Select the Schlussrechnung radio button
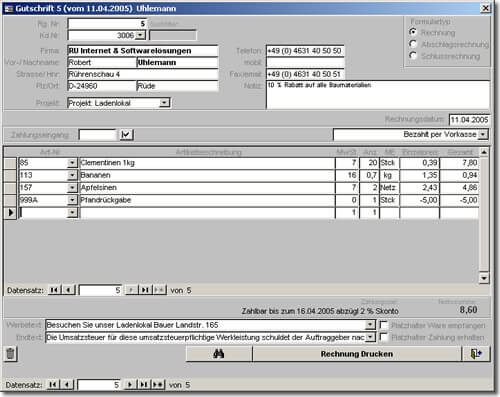Image resolution: width=500 pixels, height=397 pixels. click(413, 55)
